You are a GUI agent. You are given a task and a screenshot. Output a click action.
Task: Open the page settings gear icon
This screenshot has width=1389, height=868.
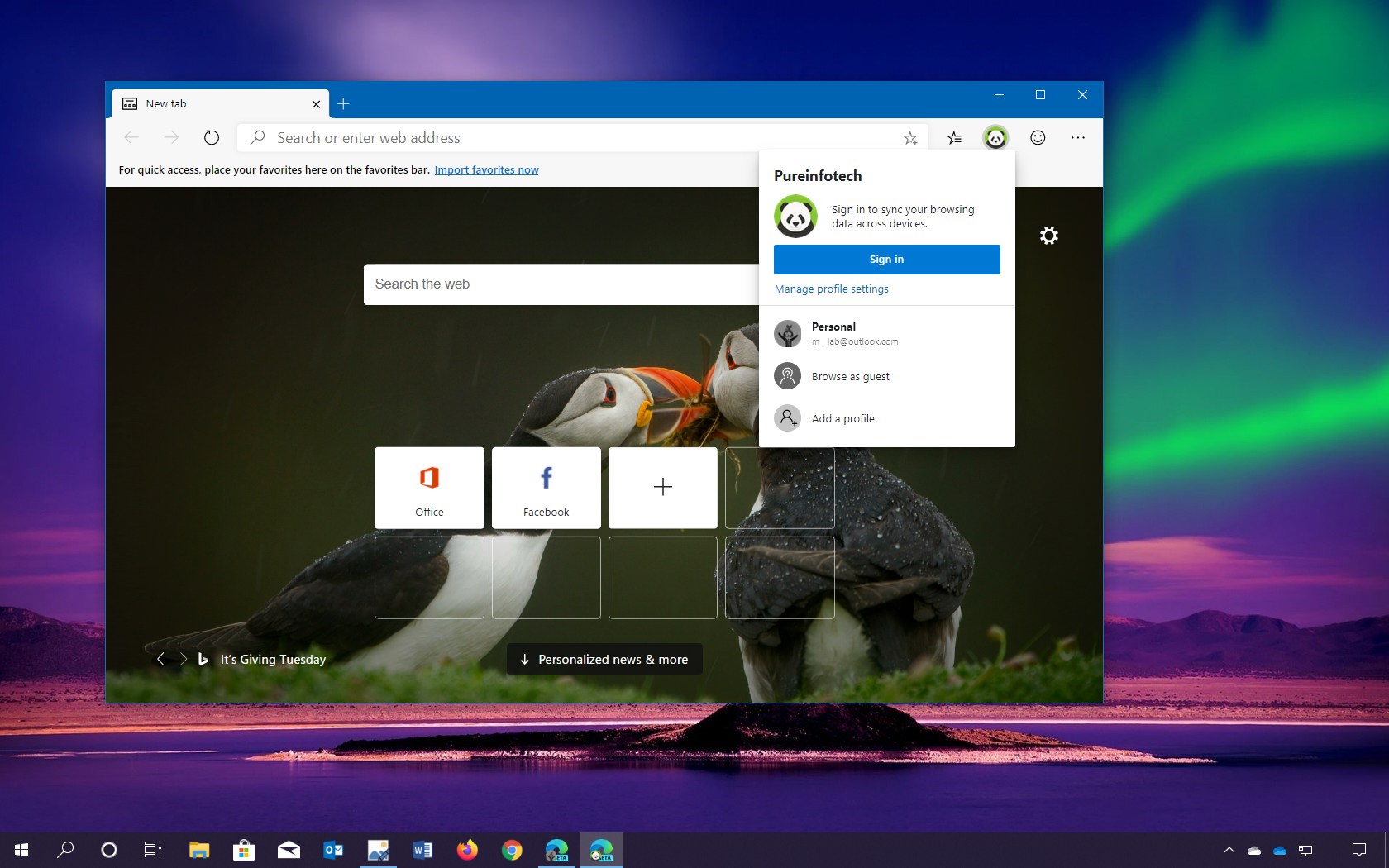tap(1049, 236)
